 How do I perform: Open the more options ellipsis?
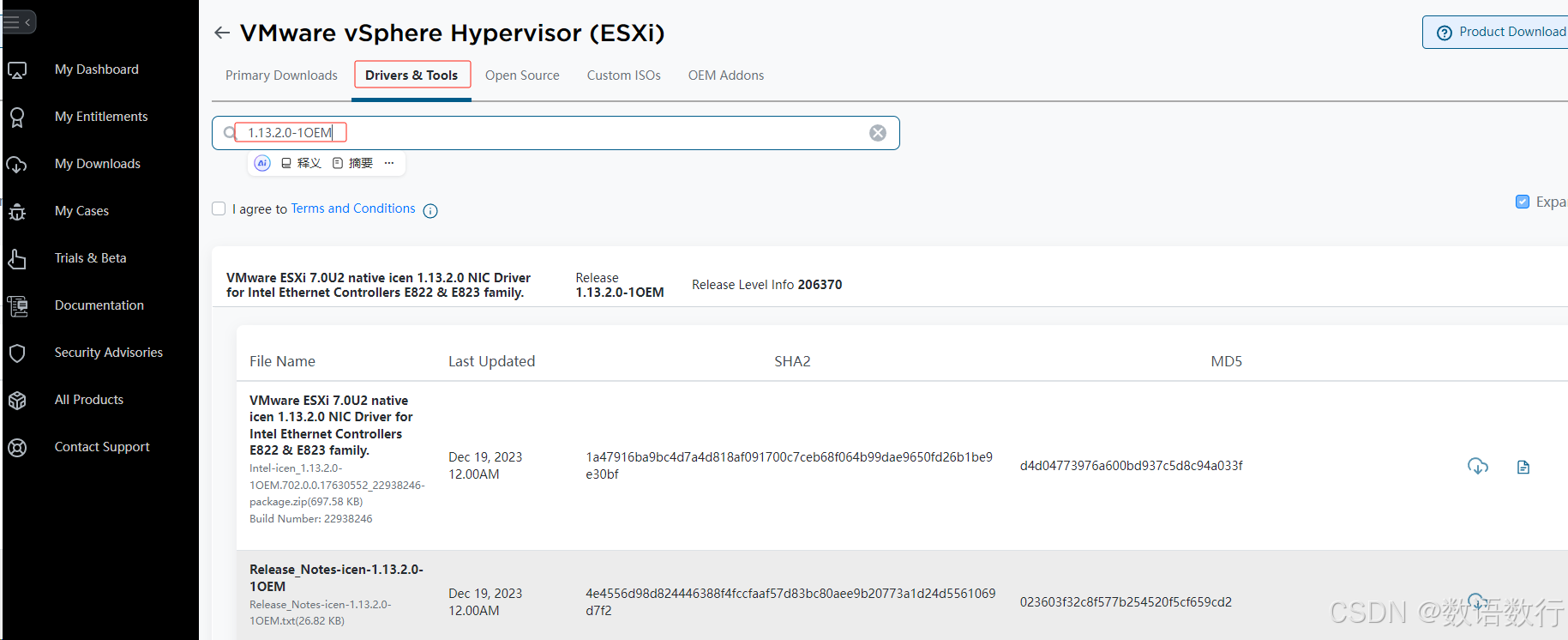pyautogui.click(x=389, y=163)
